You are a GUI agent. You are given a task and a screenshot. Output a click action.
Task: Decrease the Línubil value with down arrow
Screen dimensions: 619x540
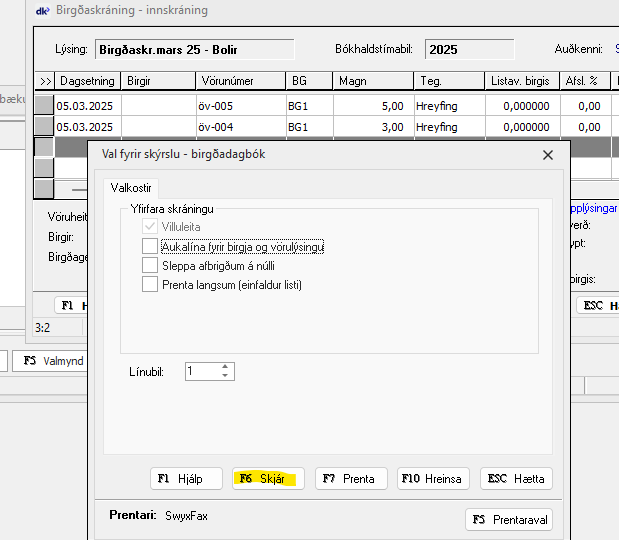(226, 376)
